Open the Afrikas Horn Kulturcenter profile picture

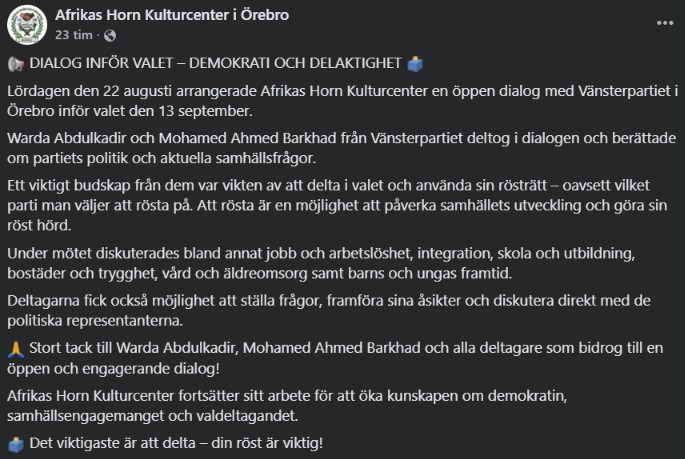point(27,25)
